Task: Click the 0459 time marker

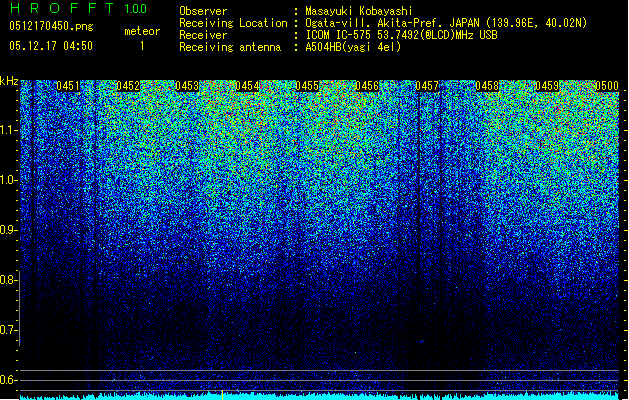Action: click(547, 86)
